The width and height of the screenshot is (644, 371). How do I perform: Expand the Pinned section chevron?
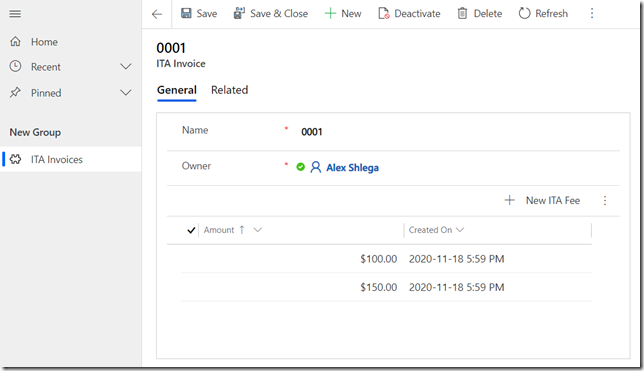126,93
